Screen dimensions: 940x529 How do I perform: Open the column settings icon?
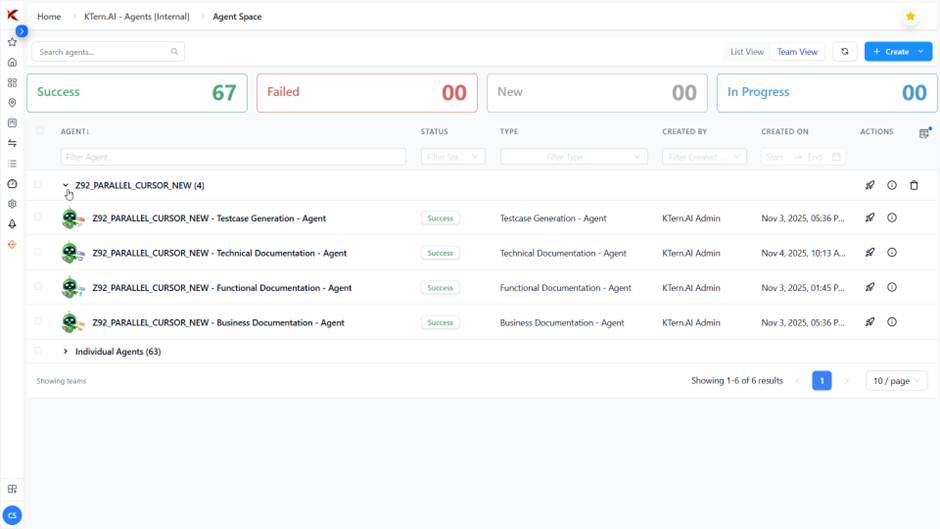(x=924, y=132)
